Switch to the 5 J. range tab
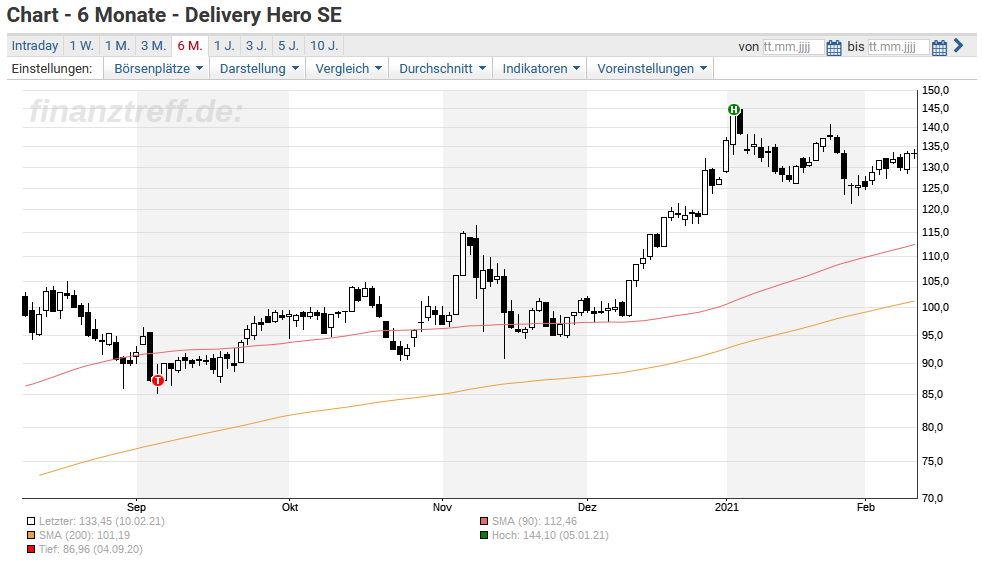This screenshot has width=982, height=562. (x=289, y=46)
